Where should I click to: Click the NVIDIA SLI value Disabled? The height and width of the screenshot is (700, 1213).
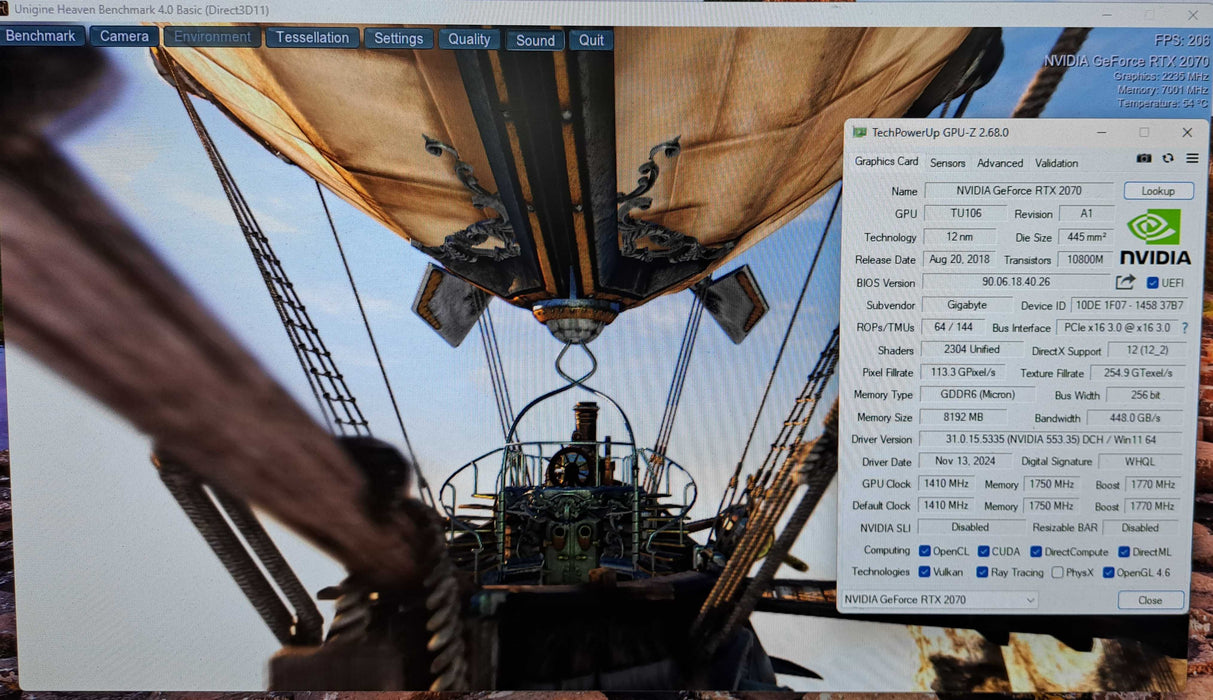(x=971, y=527)
